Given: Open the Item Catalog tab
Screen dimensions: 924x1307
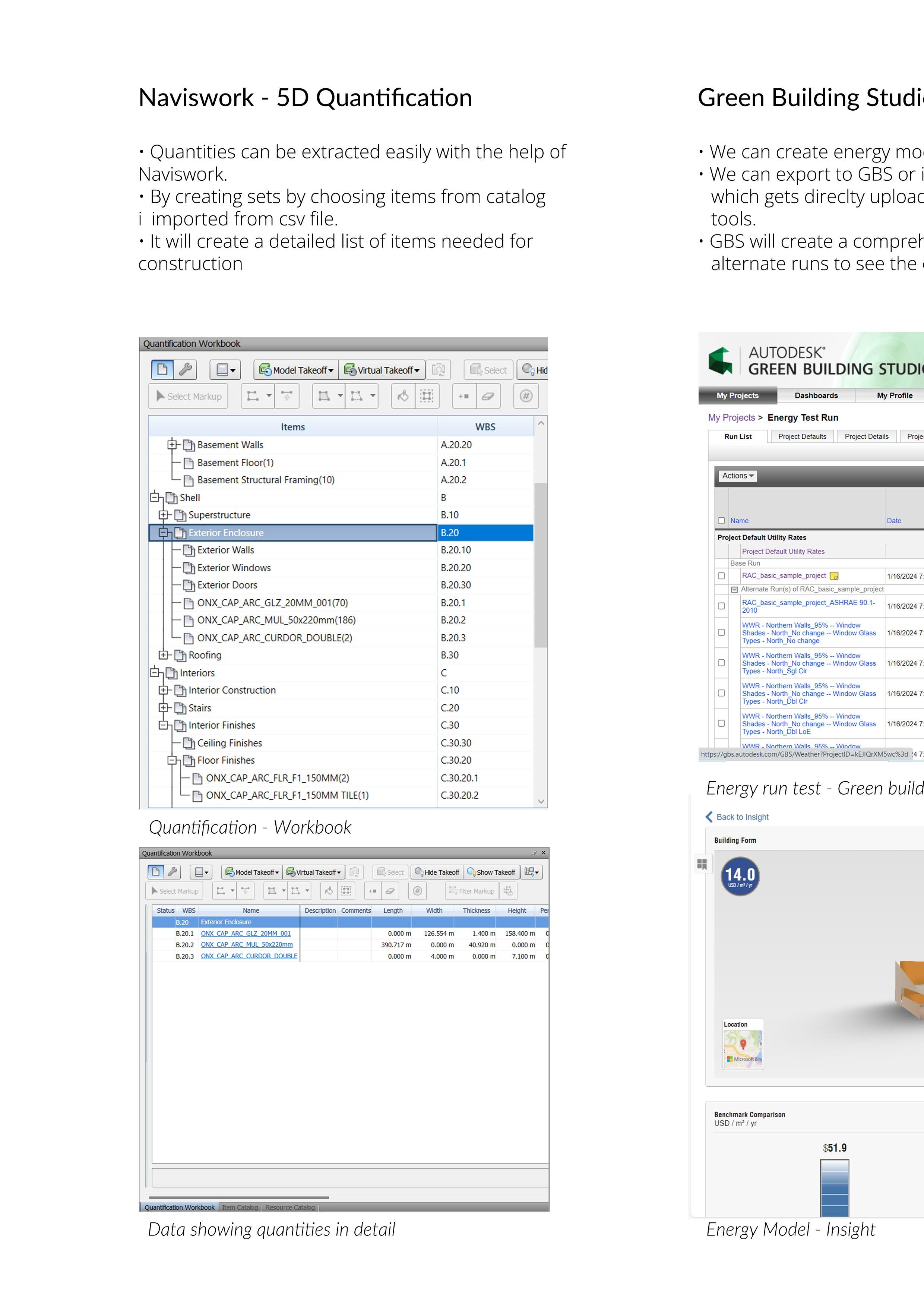Looking at the screenshot, I should pyautogui.click(x=240, y=1207).
